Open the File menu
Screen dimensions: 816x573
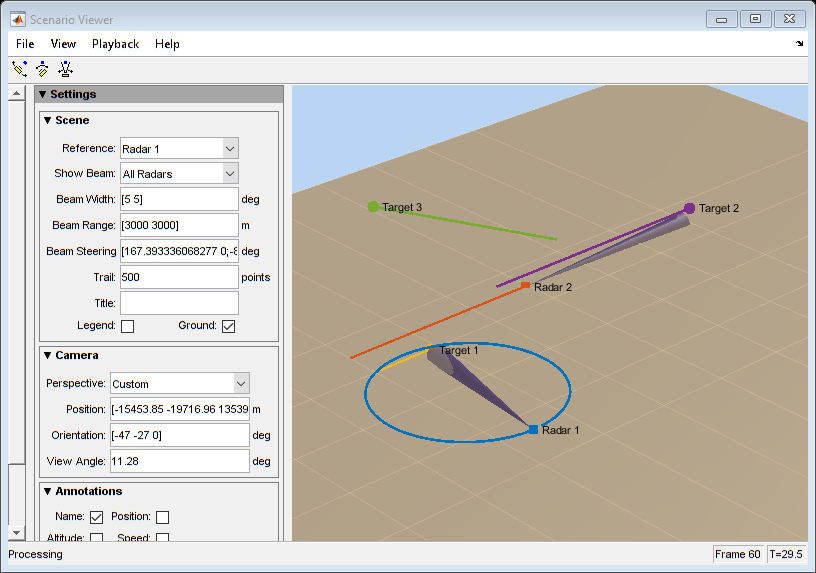click(x=25, y=44)
